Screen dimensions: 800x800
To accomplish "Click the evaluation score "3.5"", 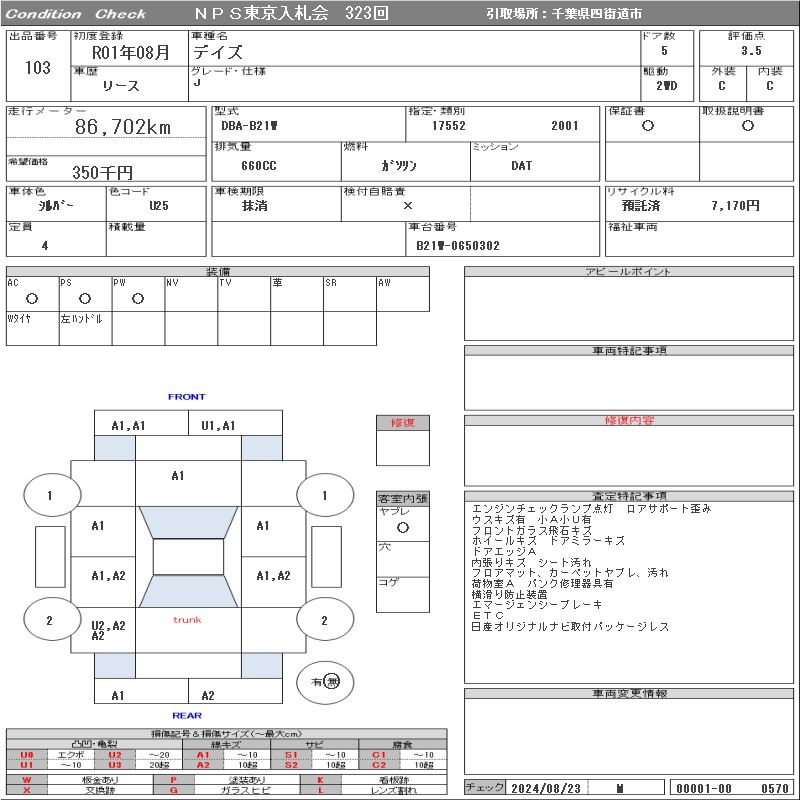I will [x=751, y=51].
